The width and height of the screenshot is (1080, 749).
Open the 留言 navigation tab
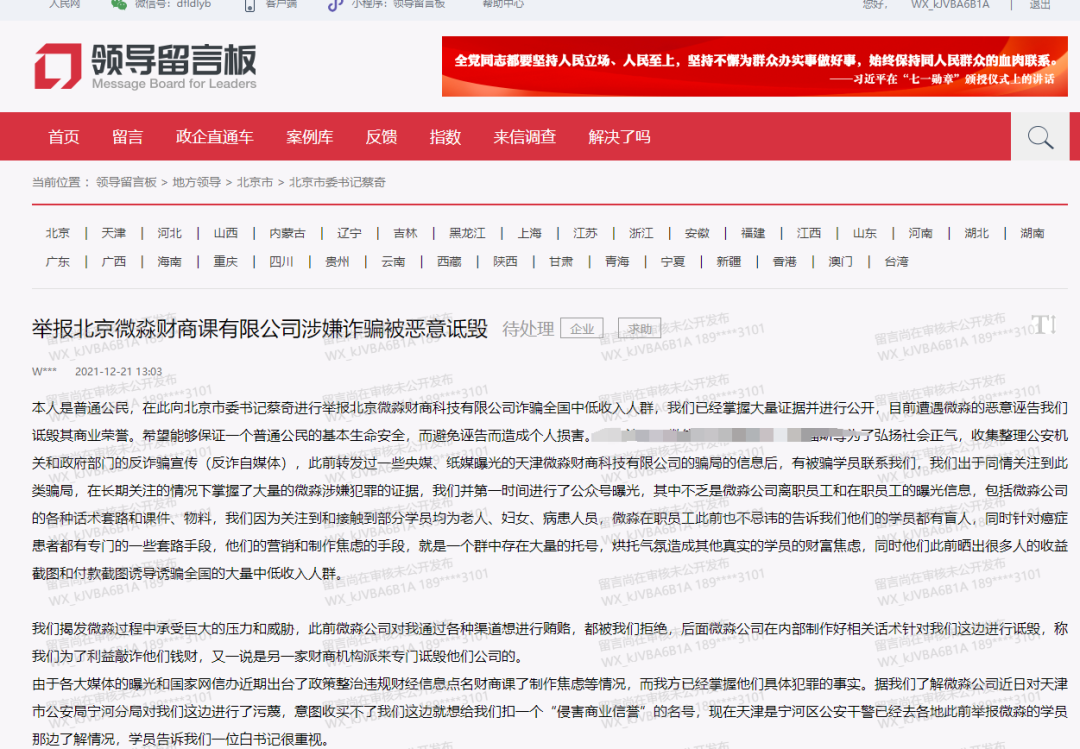tap(127, 137)
